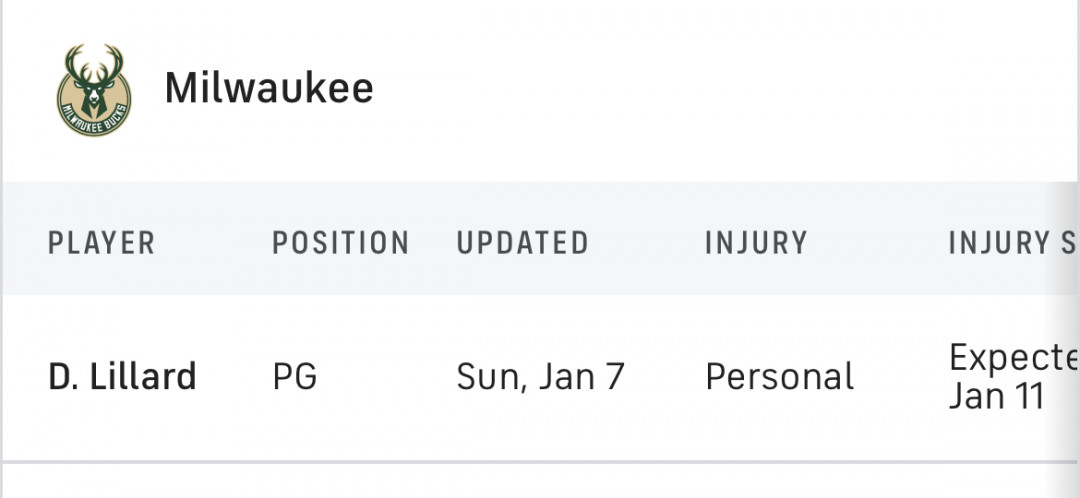Click the antlers of the Bucks logo
The image size is (1080, 498).
pyautogui.click(x=94, y=63)
